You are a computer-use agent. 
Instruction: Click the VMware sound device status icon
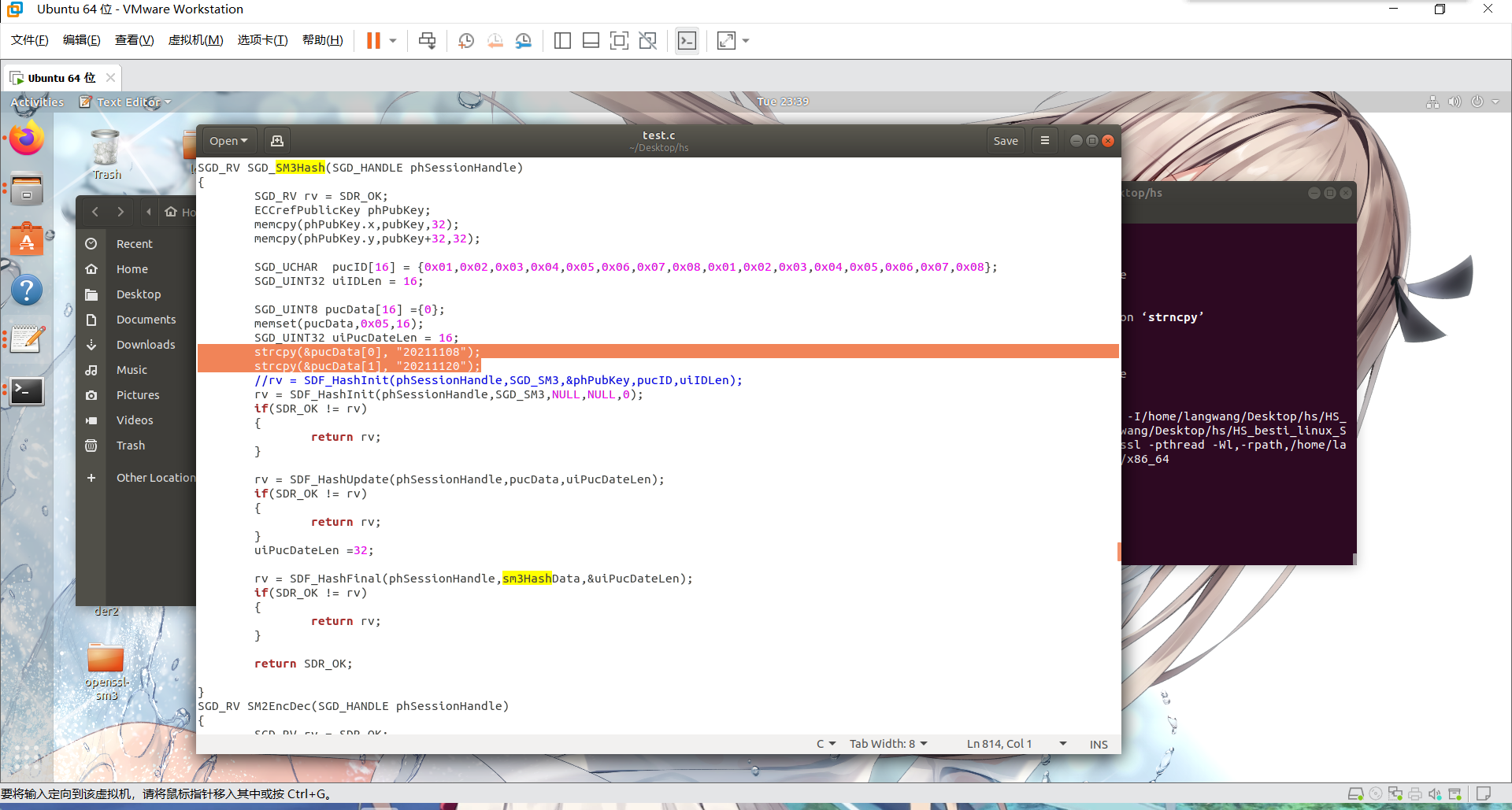(x=1435, y=793)
